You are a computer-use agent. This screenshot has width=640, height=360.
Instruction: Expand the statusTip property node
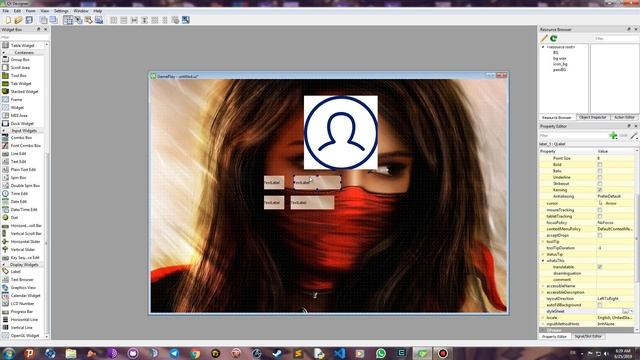(x=543, y=254)
